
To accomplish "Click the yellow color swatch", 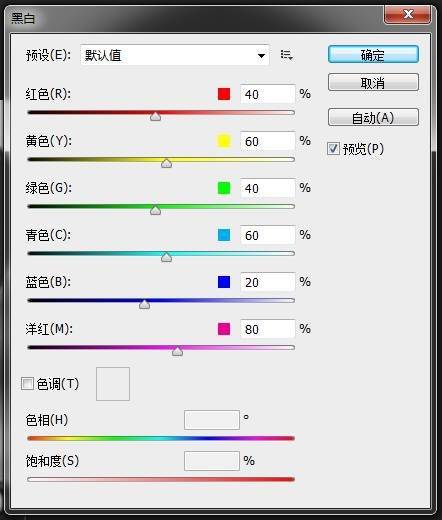I will pos(224,141).
